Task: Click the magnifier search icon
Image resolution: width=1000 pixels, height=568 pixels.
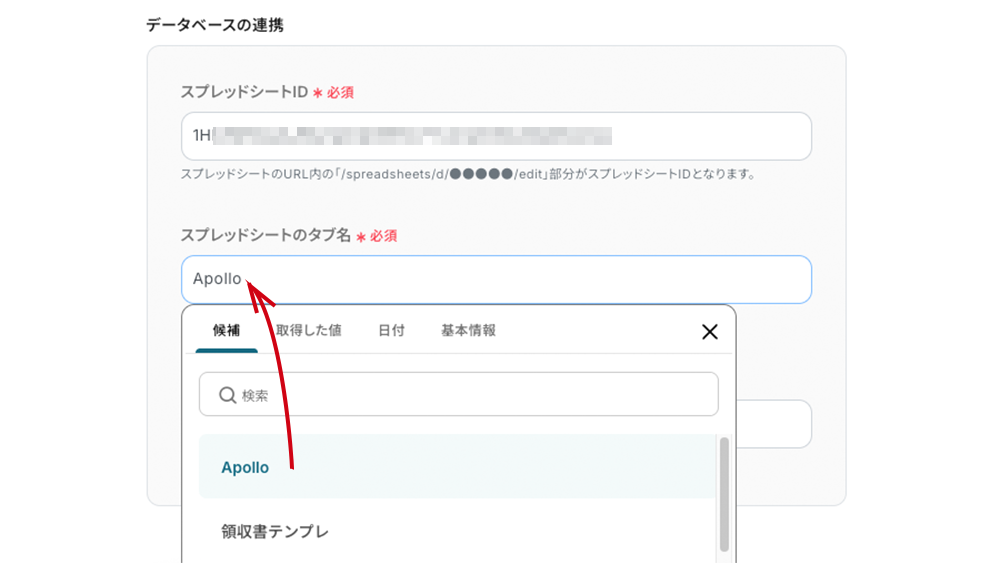Action: click(x=228, y=395)
